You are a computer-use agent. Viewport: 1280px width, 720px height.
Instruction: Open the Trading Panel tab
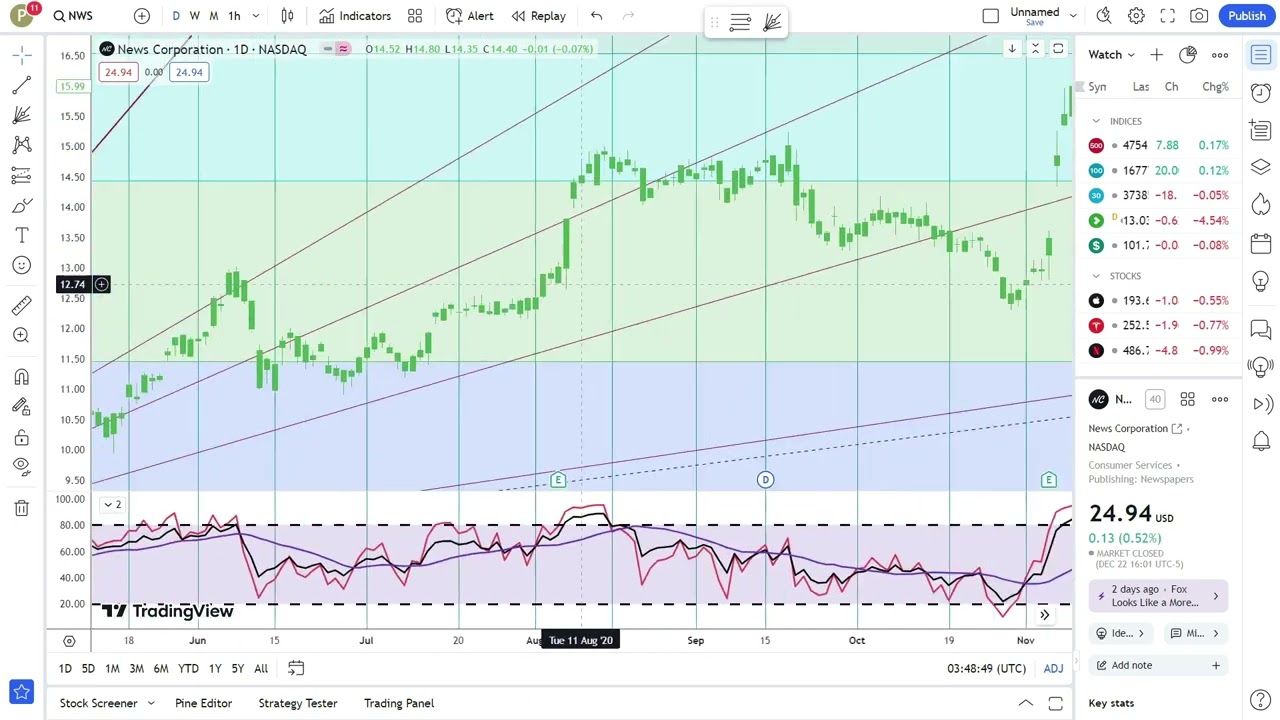[399, 703]
